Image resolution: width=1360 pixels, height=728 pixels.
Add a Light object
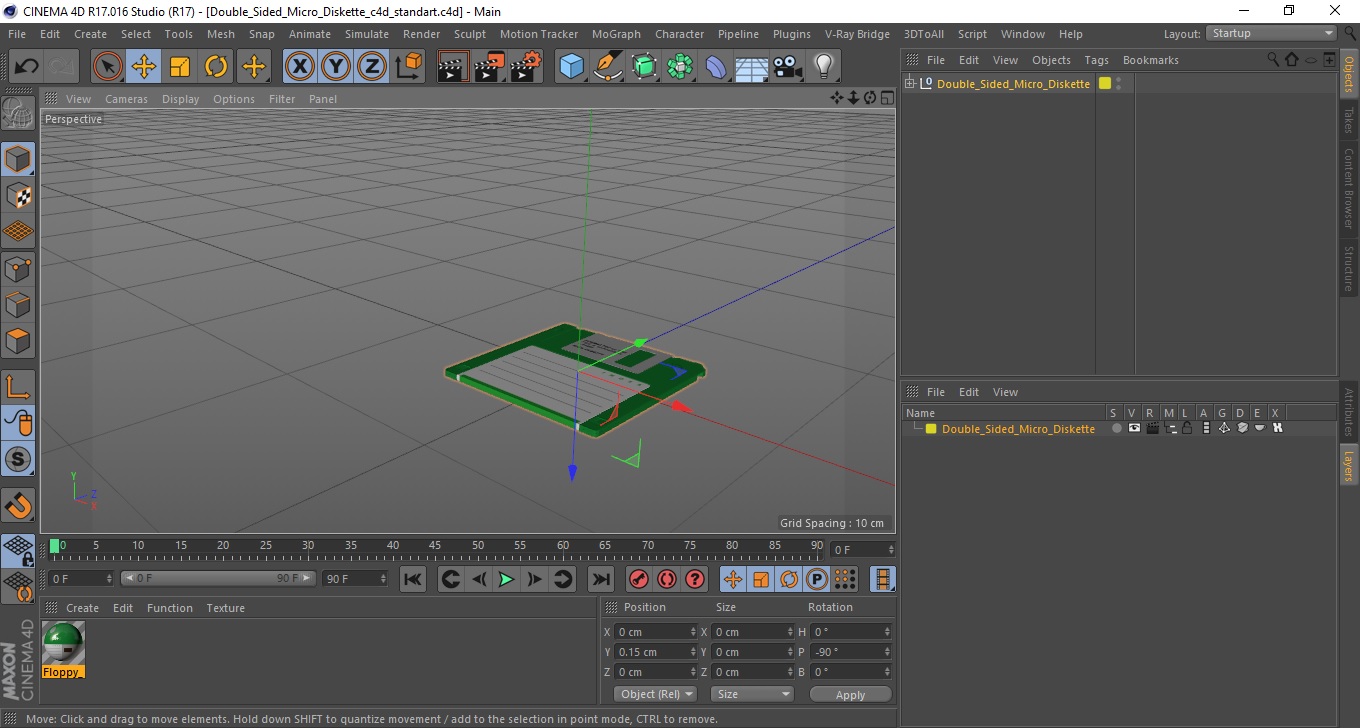click(823, 67)
